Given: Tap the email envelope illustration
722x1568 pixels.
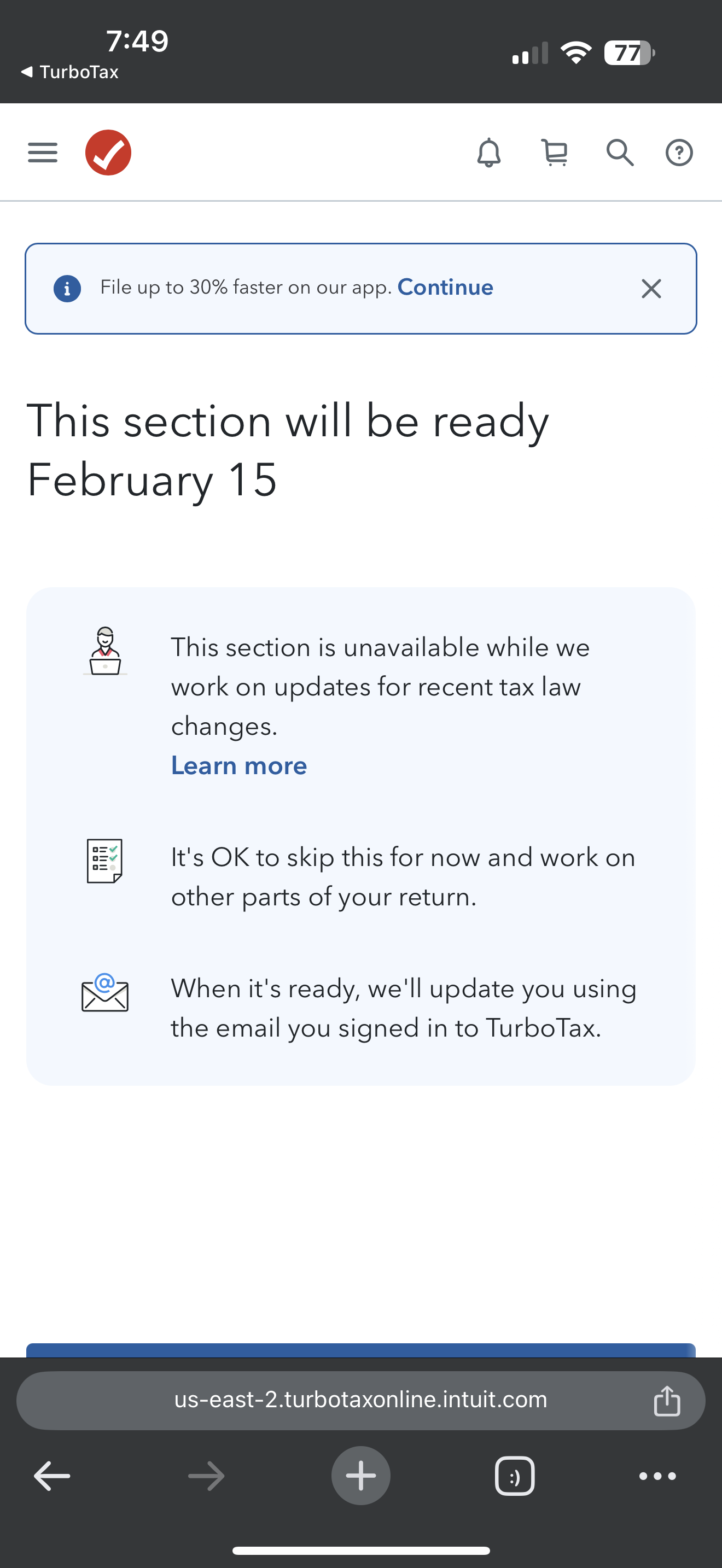Looking at the screenshot, I should coord(104,993).
